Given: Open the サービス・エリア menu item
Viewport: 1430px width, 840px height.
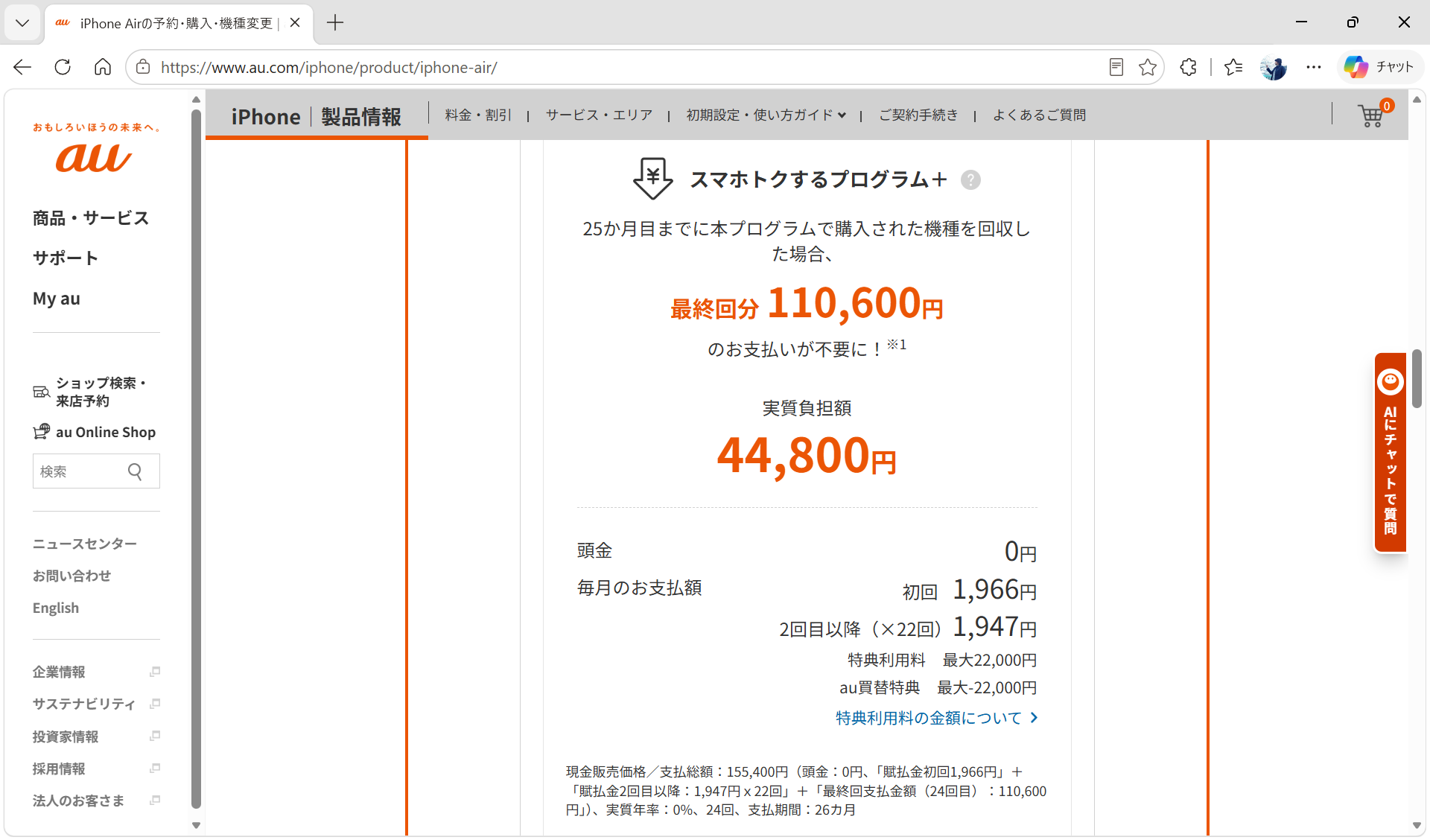Looking at the screenshot, I should point(599,115).
